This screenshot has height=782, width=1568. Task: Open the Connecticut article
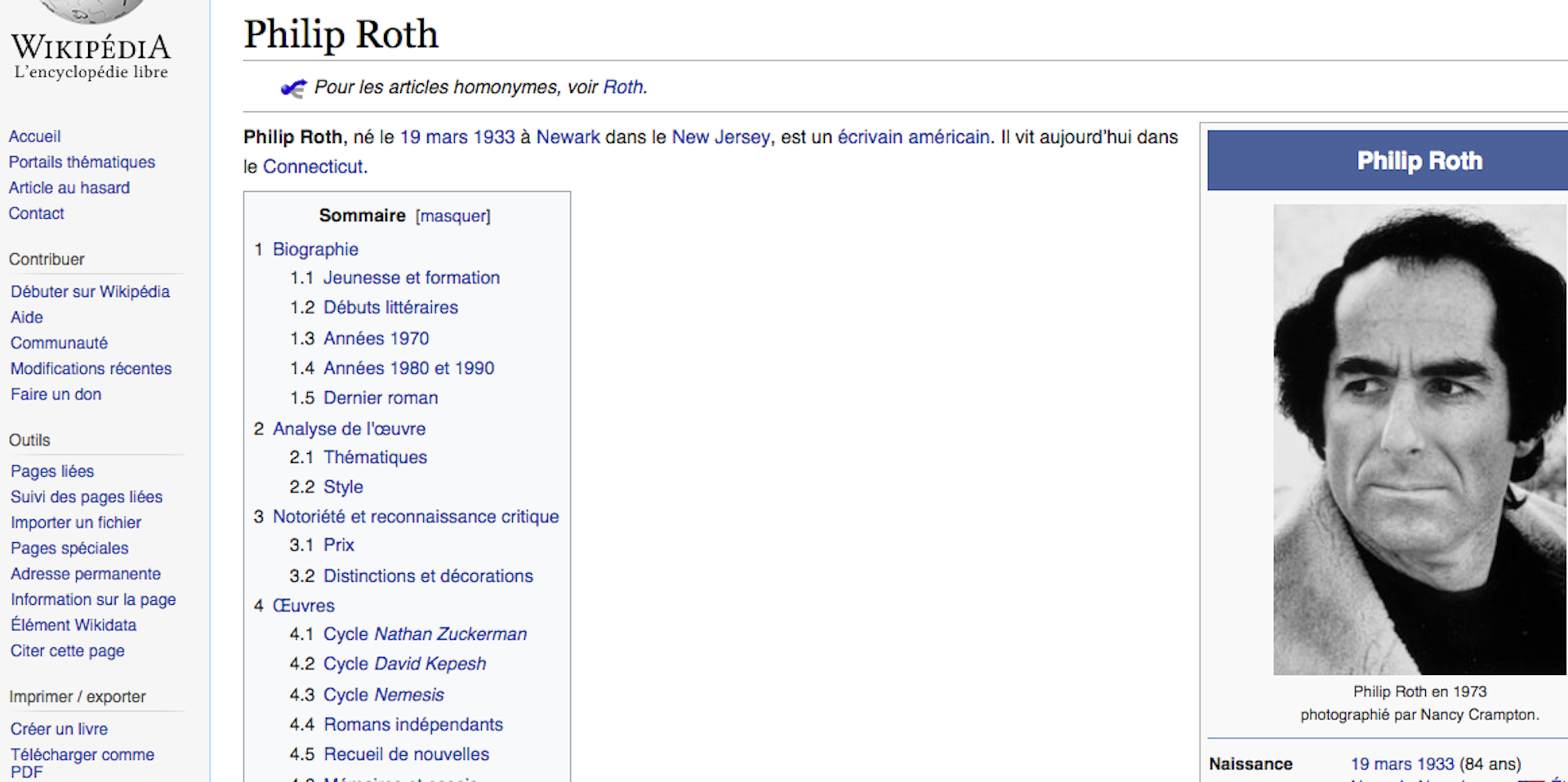(x=314, y=167)
